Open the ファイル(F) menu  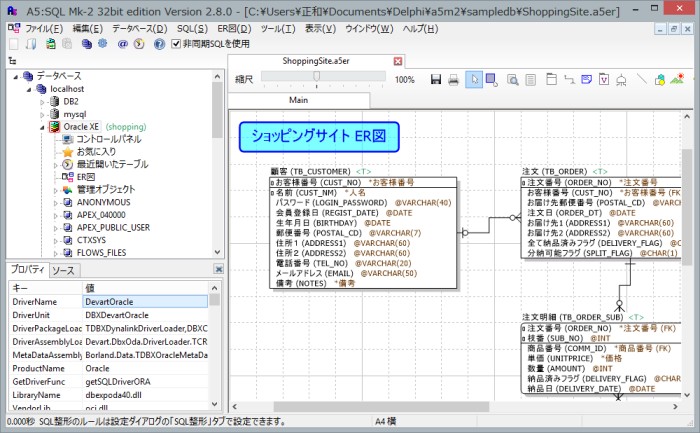[43, 29]
